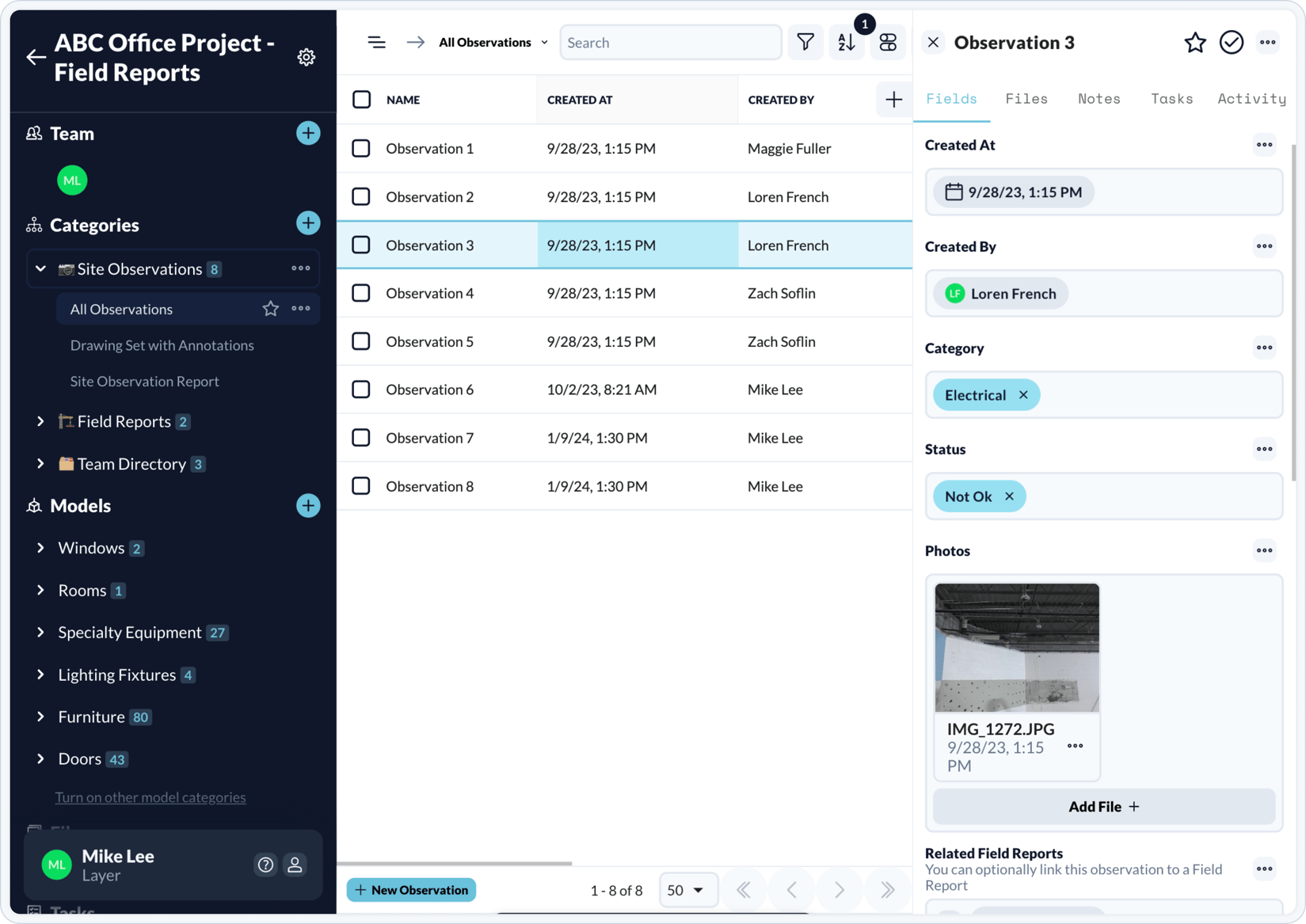This screenshot has height=924, width=1306.
Task: Select the Fields tab
Action: (951, 99)
